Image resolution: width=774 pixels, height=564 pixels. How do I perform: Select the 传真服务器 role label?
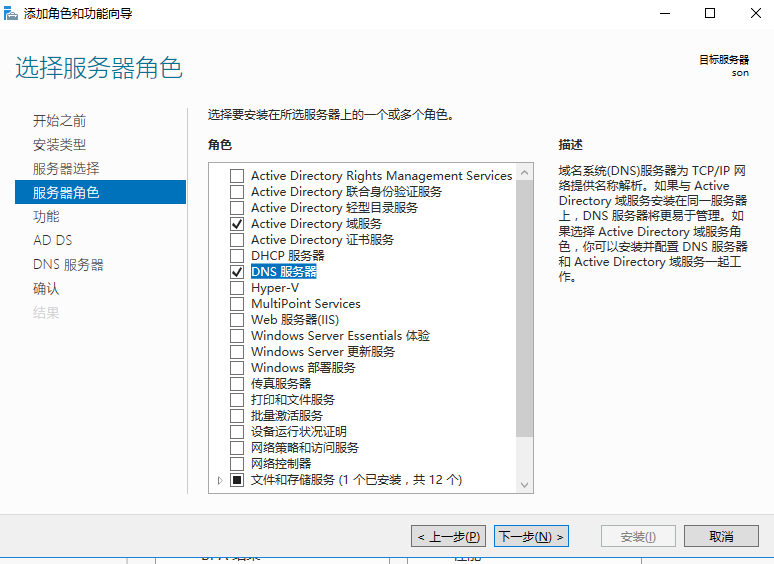coord(281,383)
